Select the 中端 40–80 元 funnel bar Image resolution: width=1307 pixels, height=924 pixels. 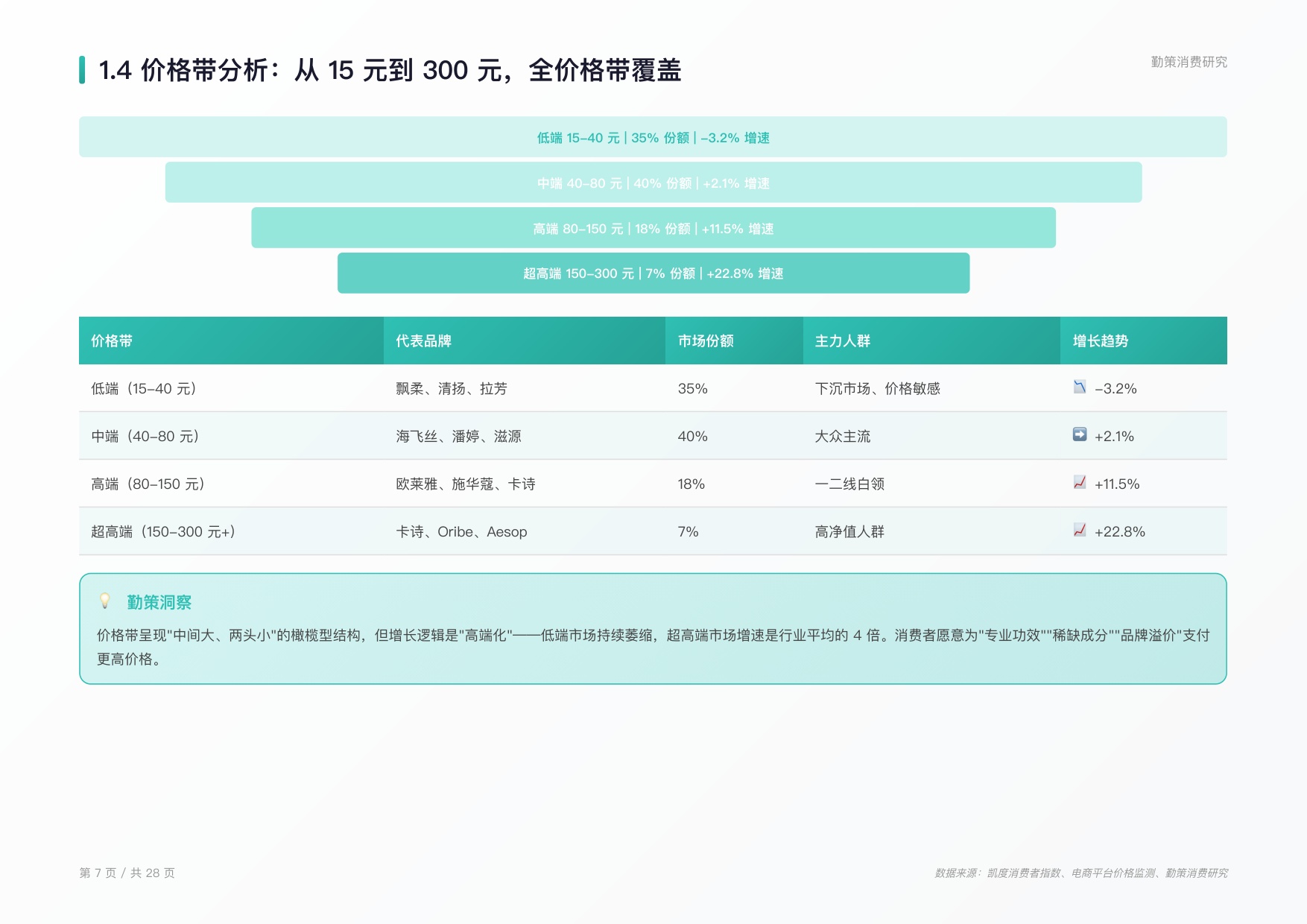tap(653, 183)
